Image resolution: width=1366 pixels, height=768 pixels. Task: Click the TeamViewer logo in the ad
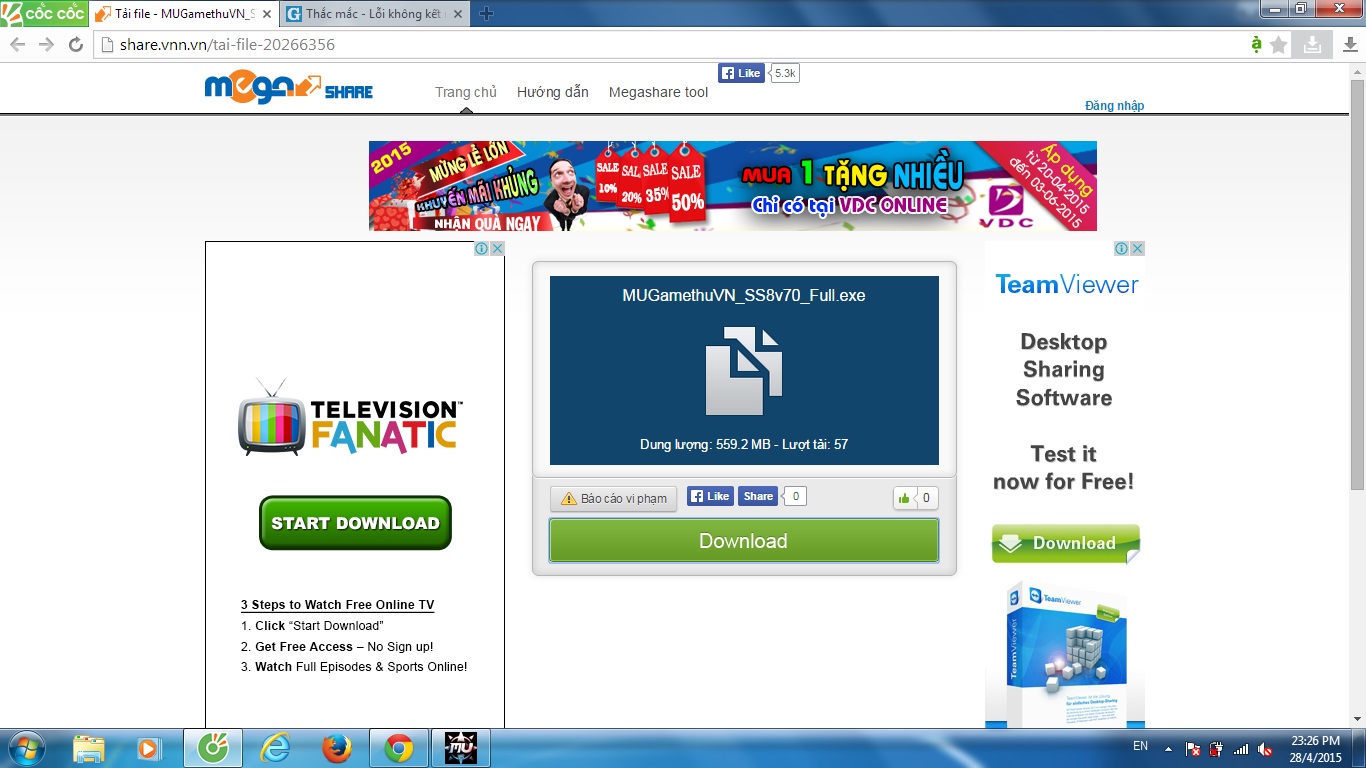[x=1067, y=285]
